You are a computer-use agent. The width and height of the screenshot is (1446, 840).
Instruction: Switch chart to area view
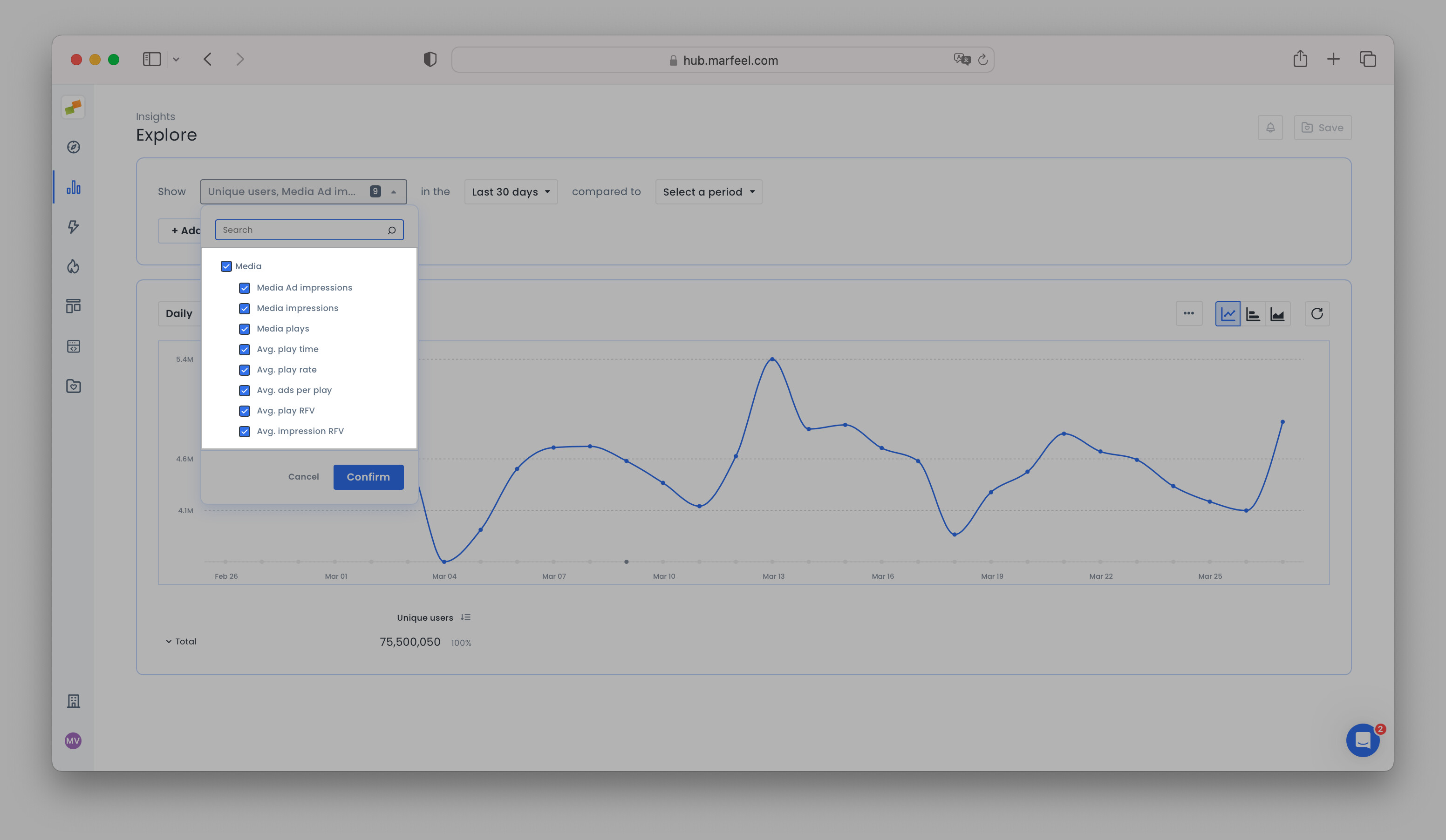tap(1278, 314)
